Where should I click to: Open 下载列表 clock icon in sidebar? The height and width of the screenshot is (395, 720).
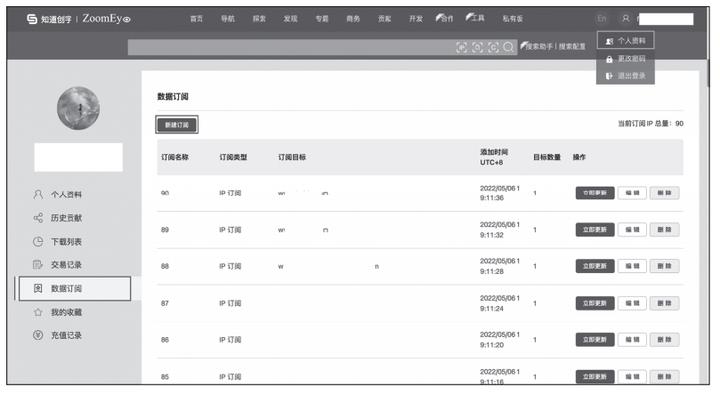38,242
